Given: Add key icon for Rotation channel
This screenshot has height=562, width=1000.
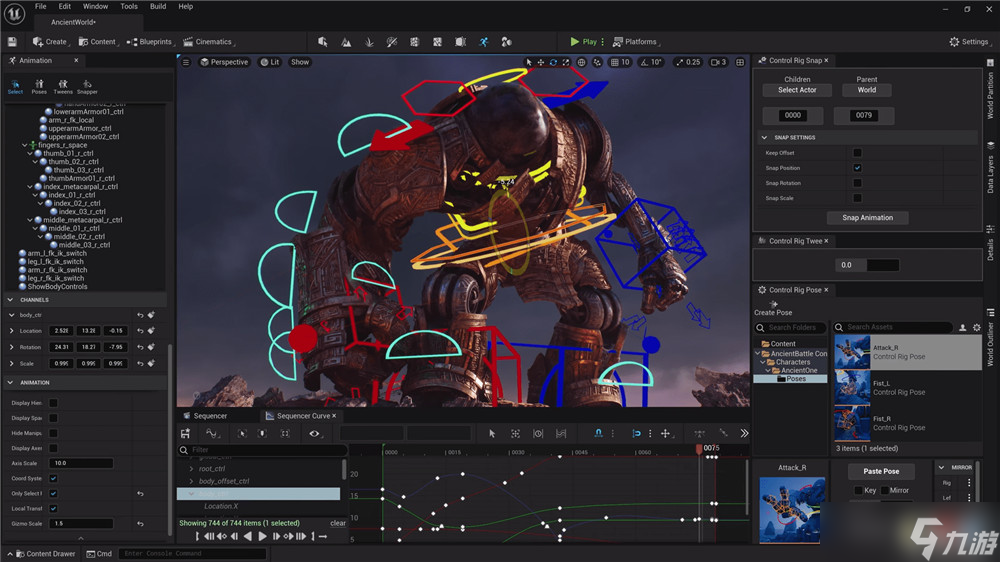Looking at the screenshot, I should point(151,347).
